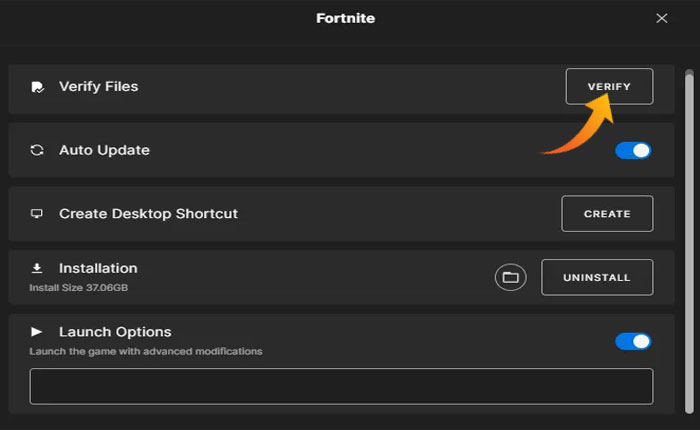Click the Auto Update sync arrows icon

tap(37, 150)
